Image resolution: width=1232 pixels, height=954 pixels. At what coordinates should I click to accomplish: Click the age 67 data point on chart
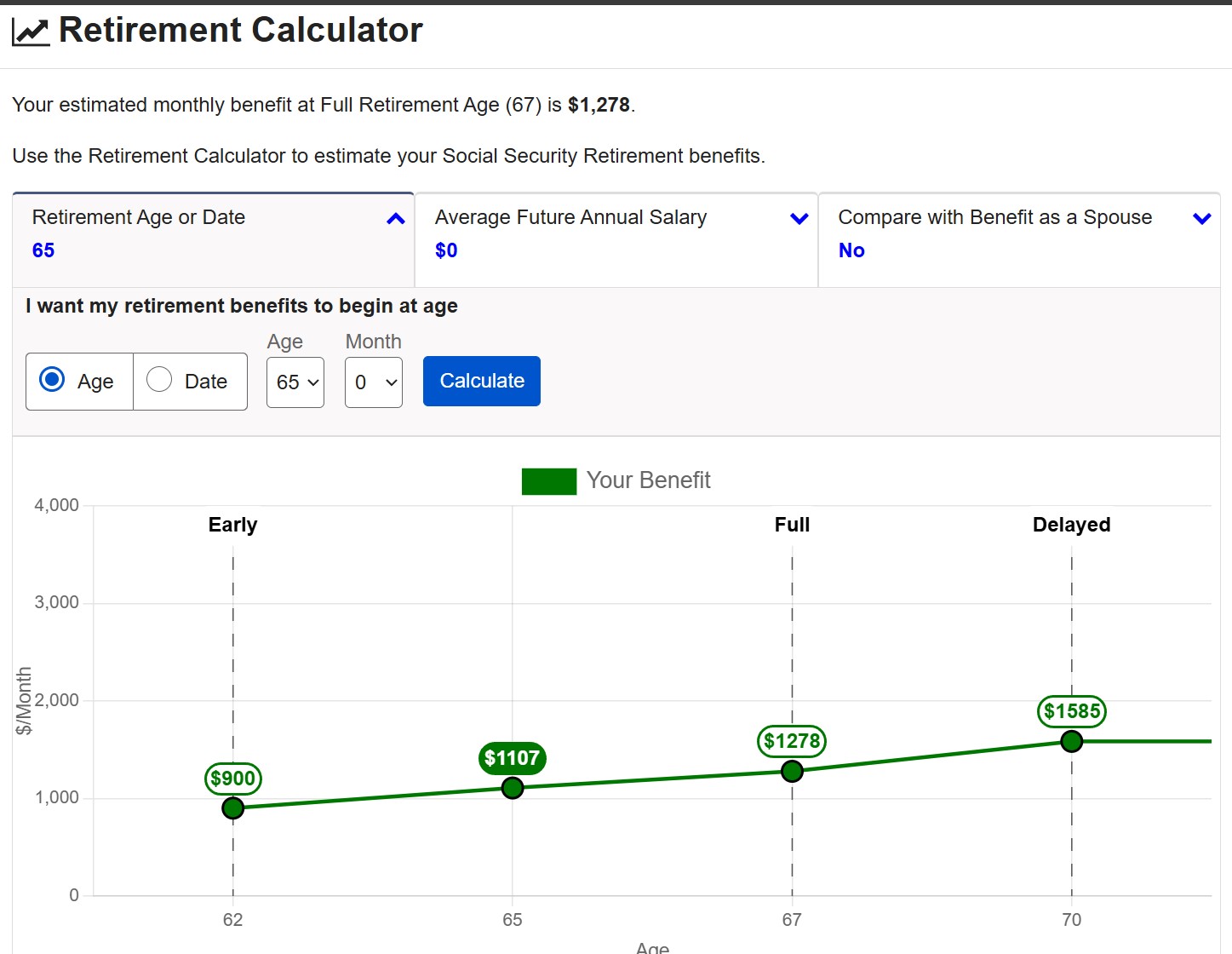pos(792,771)
